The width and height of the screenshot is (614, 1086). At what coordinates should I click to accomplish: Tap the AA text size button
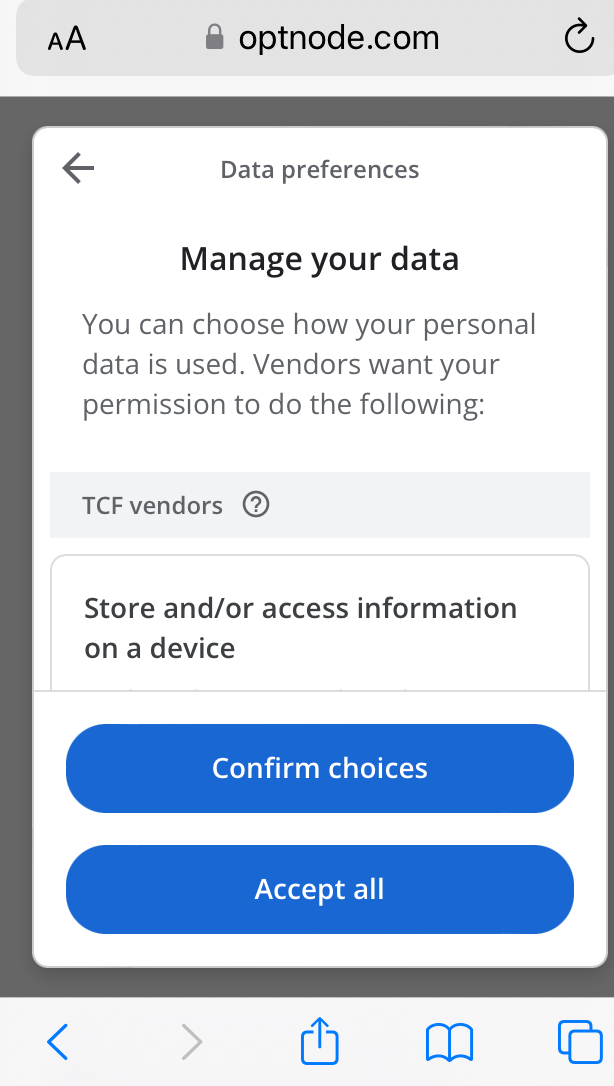tap(66, 39)
